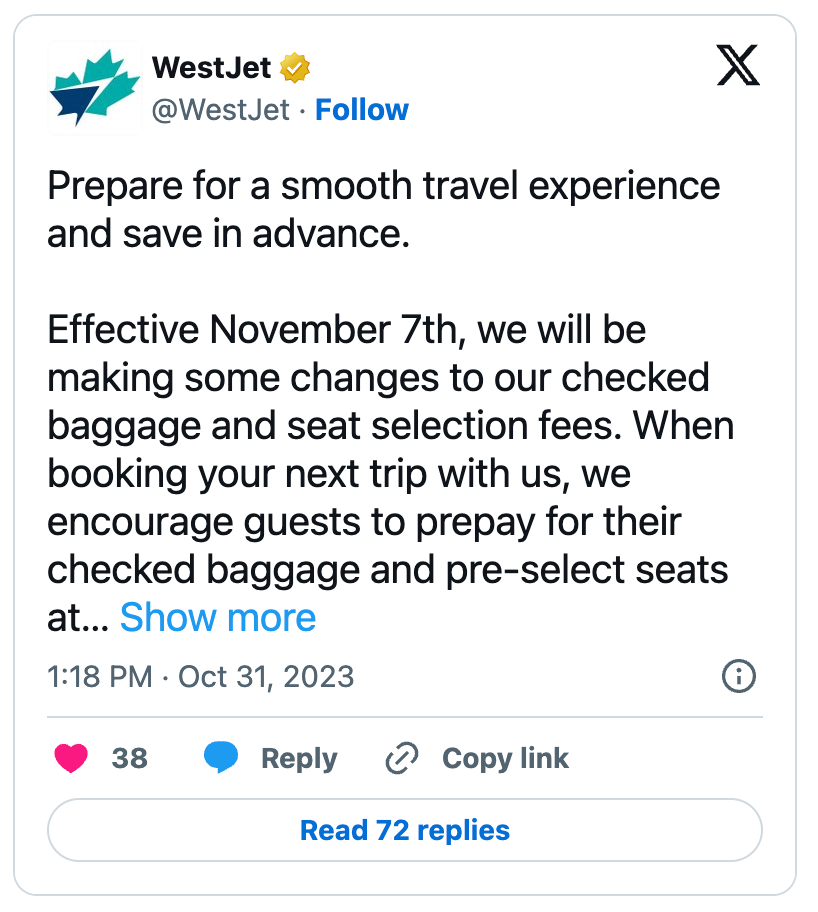Click the 38 likes count
Screen dimensions: 818x912
130,758
